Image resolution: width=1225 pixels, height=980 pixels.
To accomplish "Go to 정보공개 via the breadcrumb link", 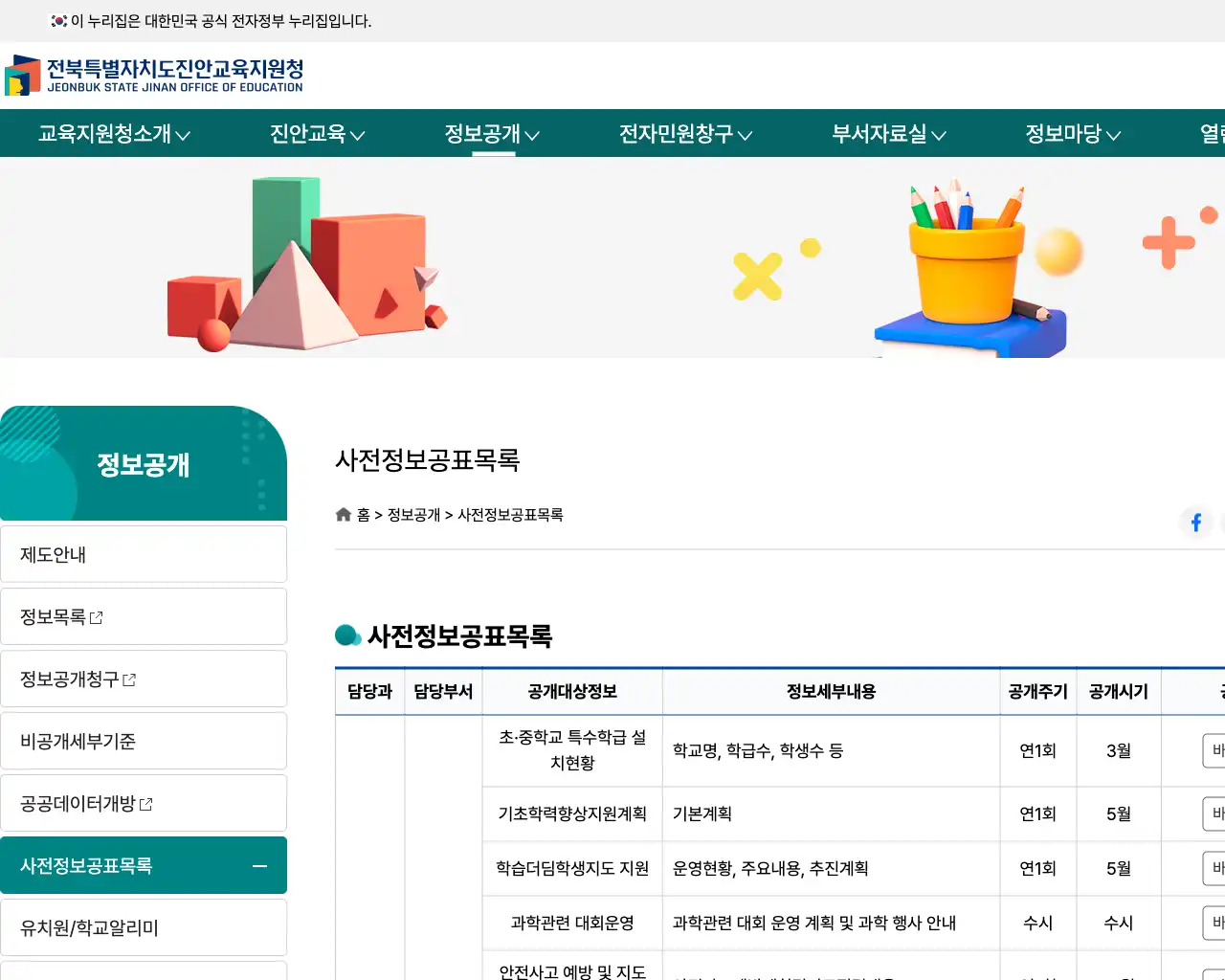I will pyautogui.click(x=413, y=515).
